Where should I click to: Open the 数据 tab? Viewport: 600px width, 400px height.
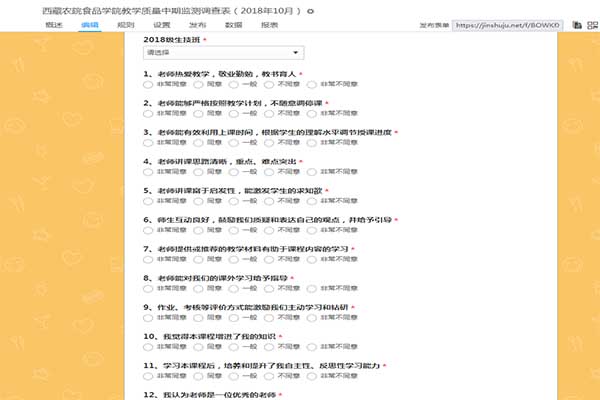(233, 24)
